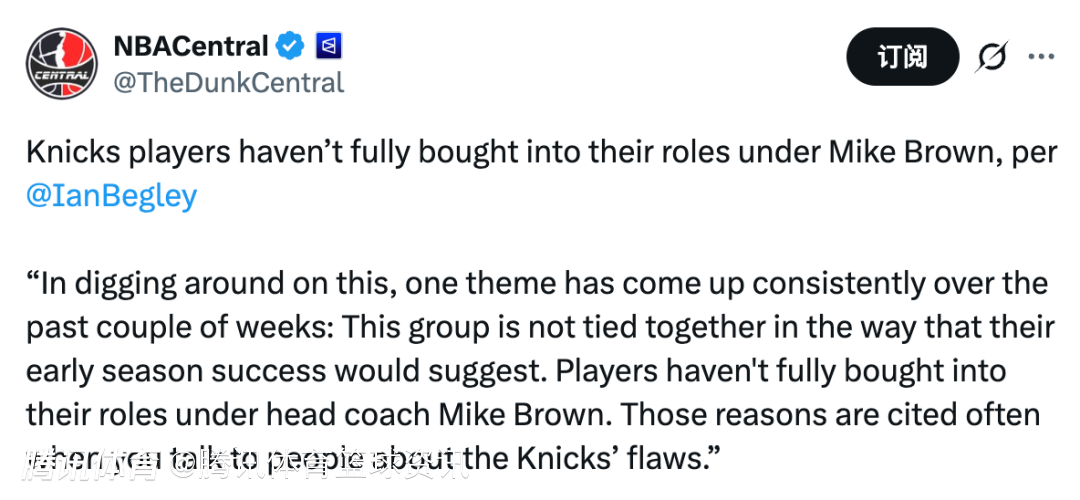Open the NBACentral profile avatar
Image resolution: width=1080 pixels, height=500 pixels.
coord(61,64)
